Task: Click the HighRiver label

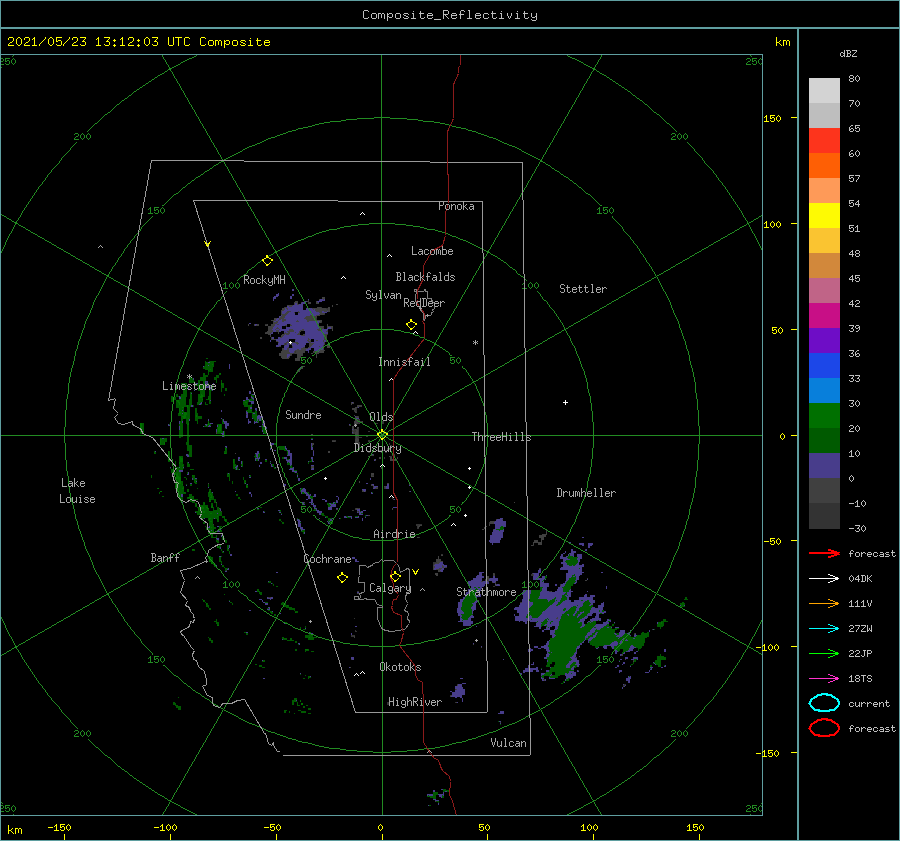Action: click(x=414, y=702)
